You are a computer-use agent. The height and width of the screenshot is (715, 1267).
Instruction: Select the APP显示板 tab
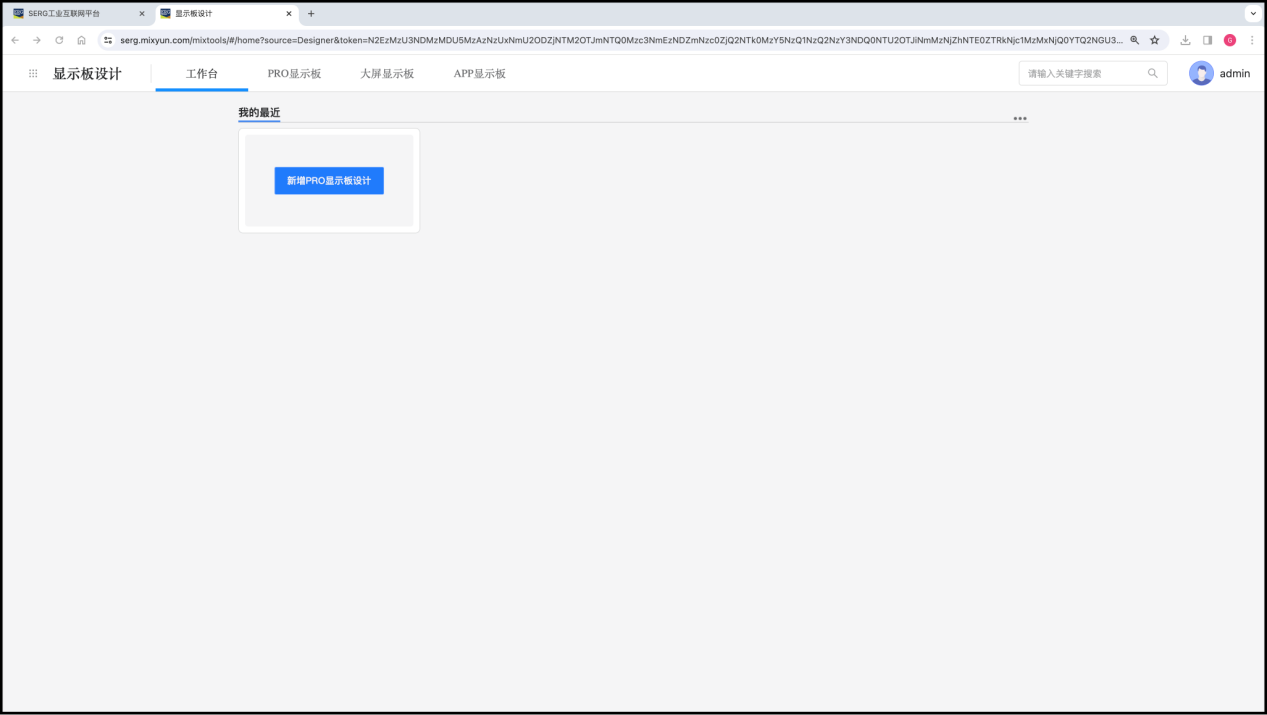point(479,74)
